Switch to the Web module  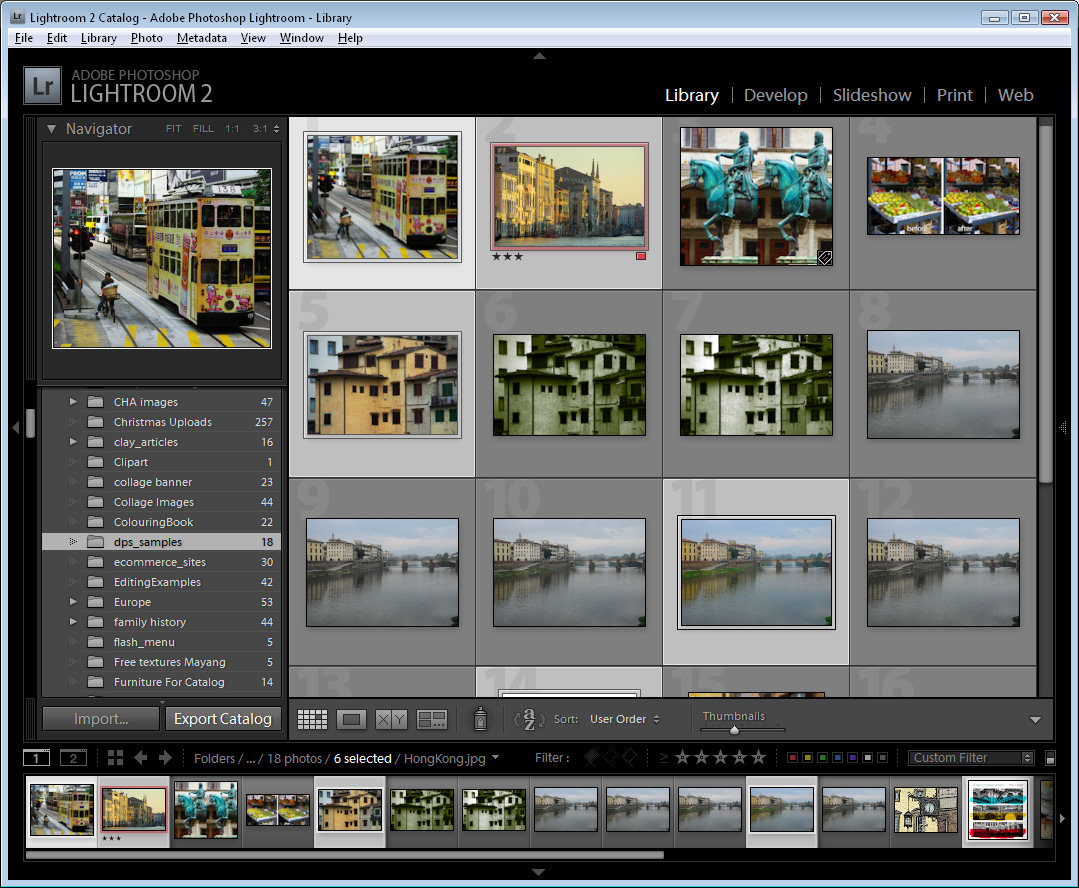(1016, 95)
